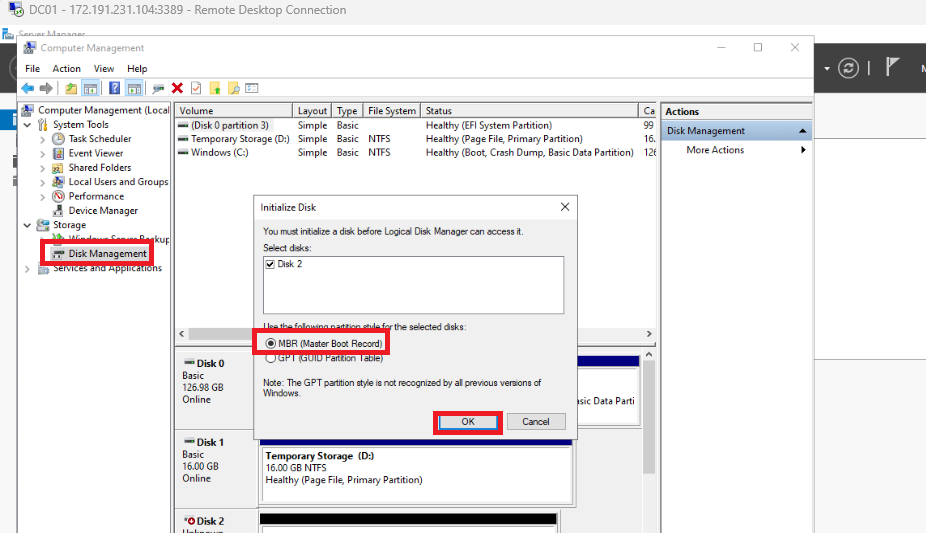Select the System Tools node icon
926x533 pixels.
pyautogui.click(x=43, y=125)
